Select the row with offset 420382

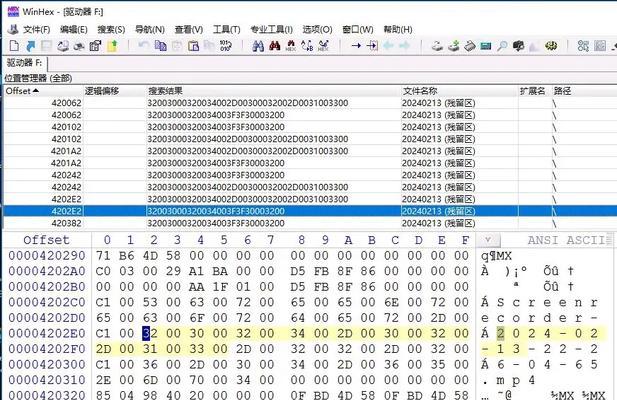(310, 223)
